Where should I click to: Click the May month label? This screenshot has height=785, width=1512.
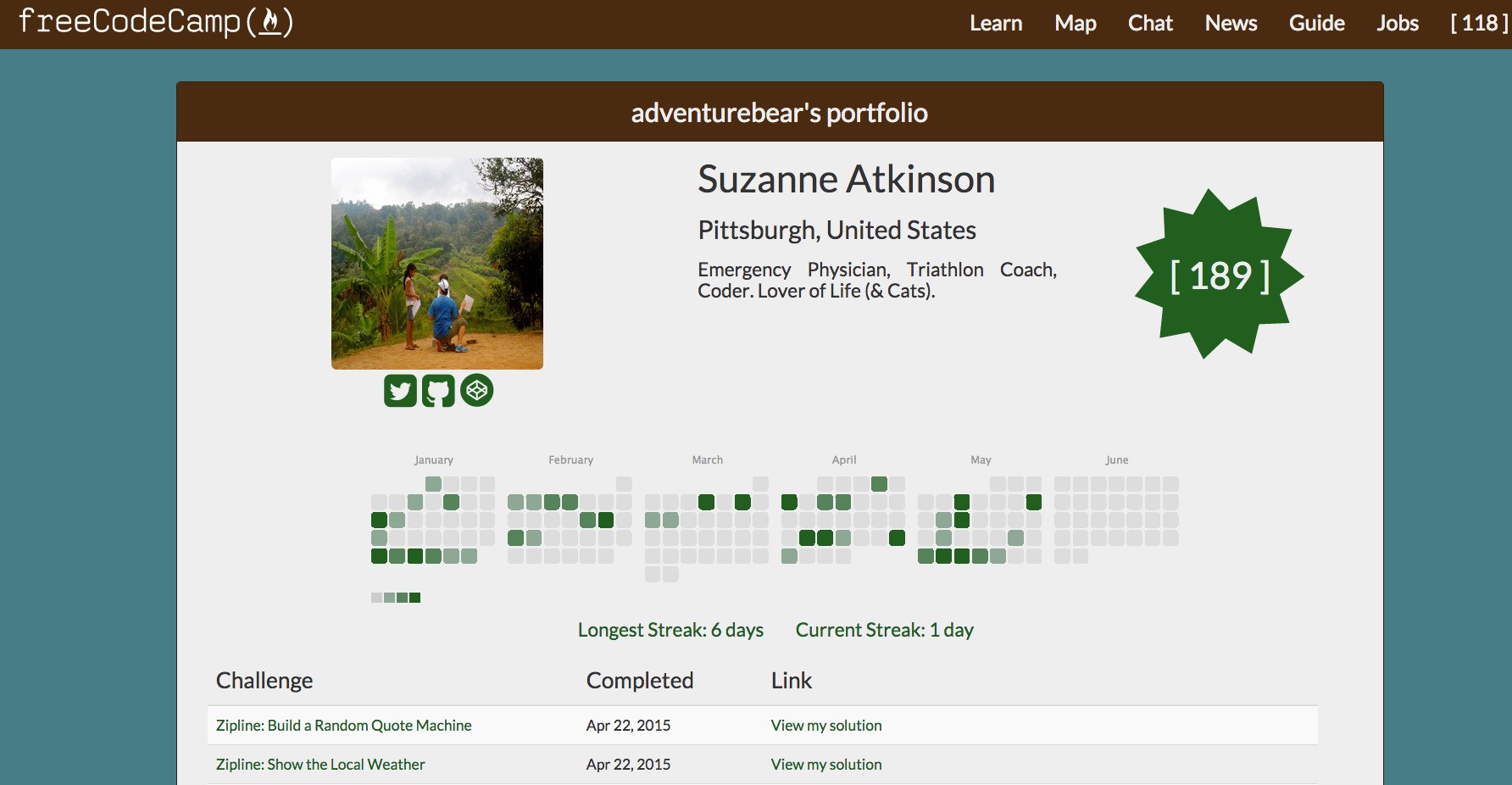981,460
